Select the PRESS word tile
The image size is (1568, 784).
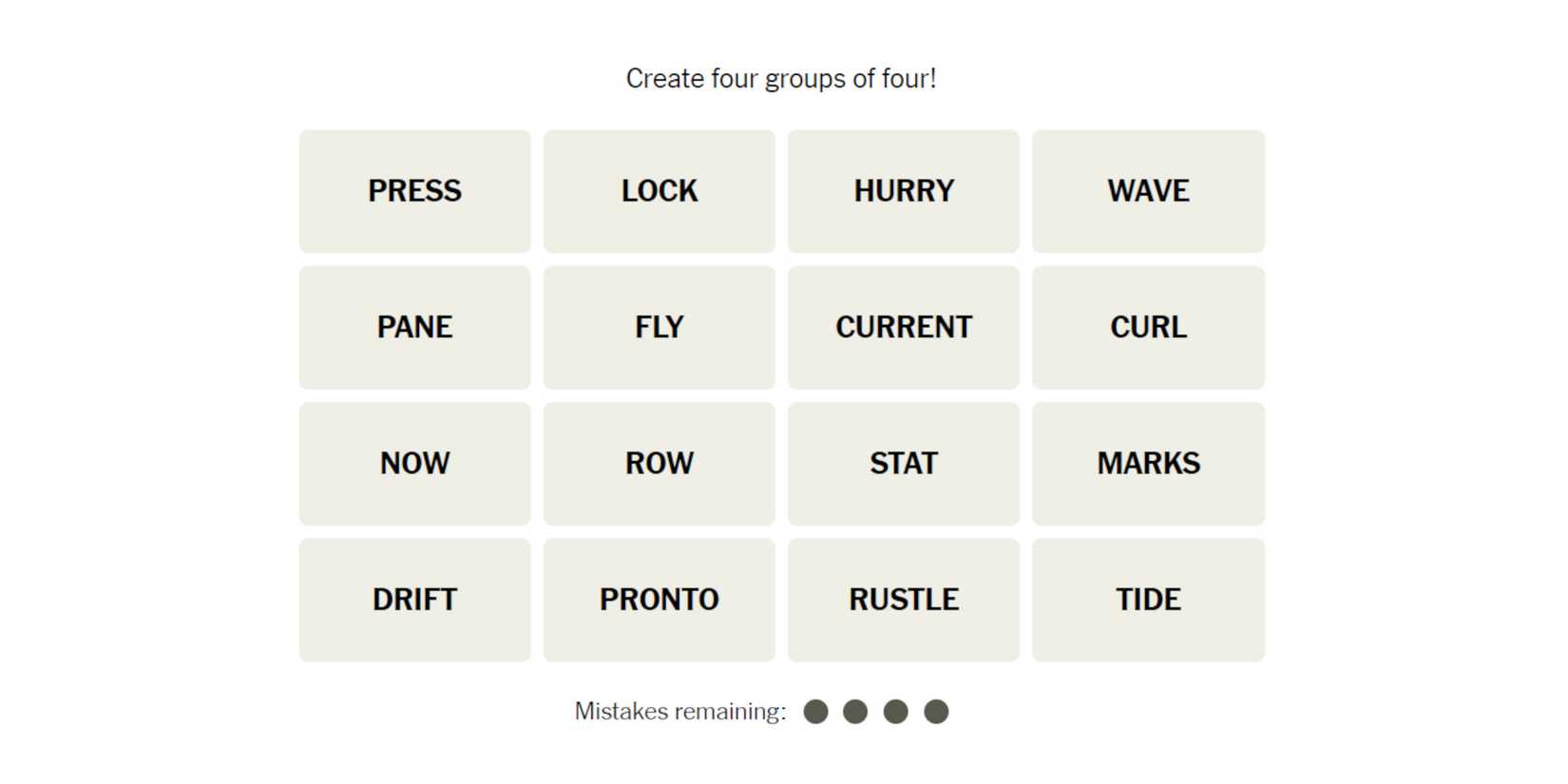[414, 191]
